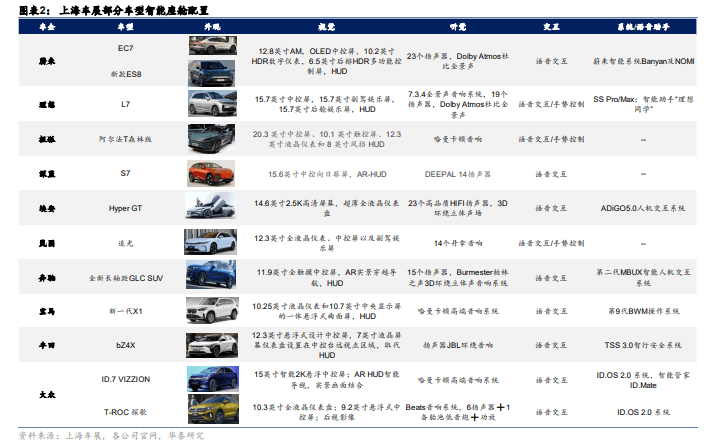Select the blue GLC SUV photo
Image resolution: width=726 pixels, height=446 pixels.
click(x=211, y=275)
